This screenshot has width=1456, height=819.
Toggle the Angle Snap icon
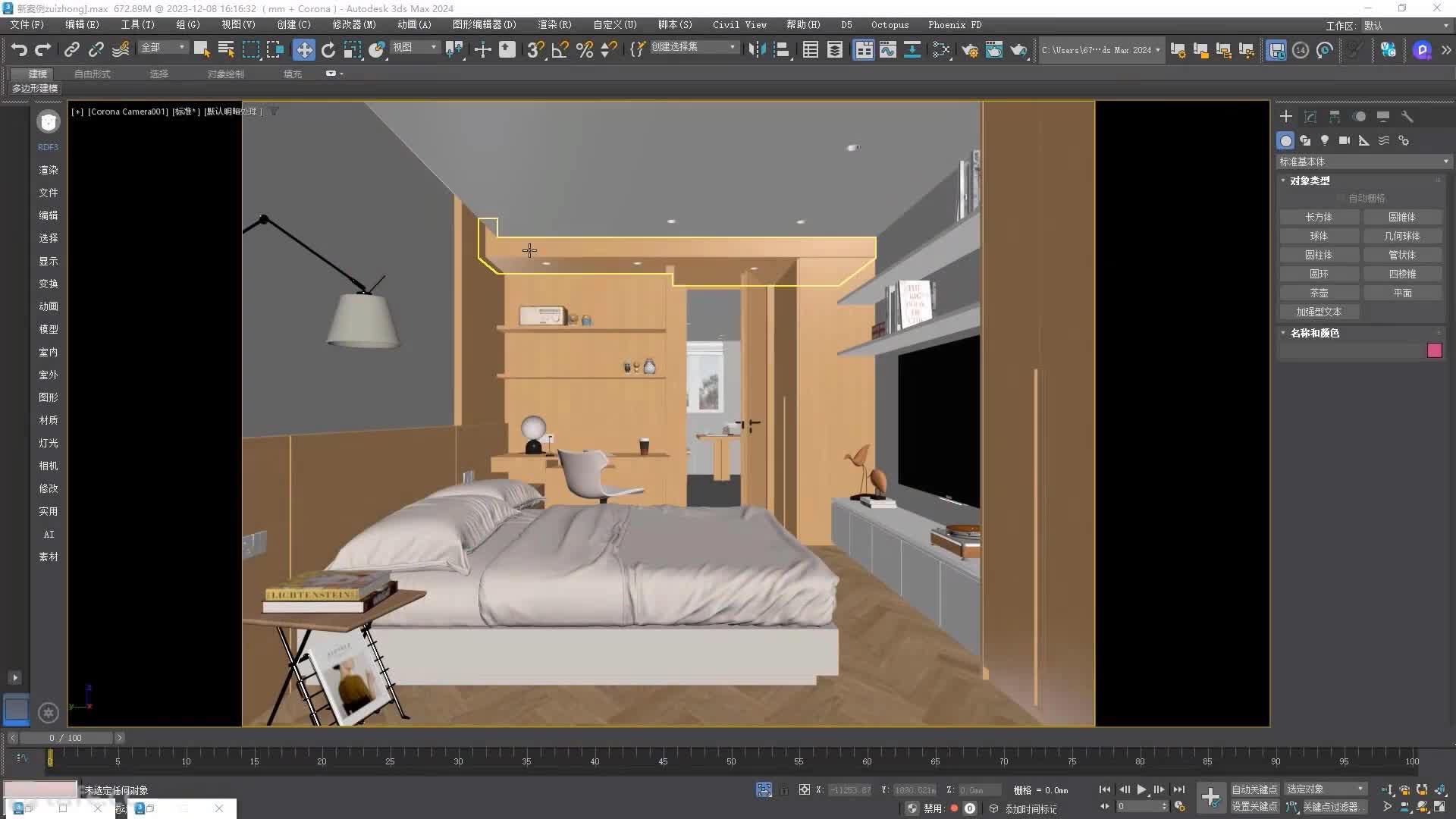560,50
